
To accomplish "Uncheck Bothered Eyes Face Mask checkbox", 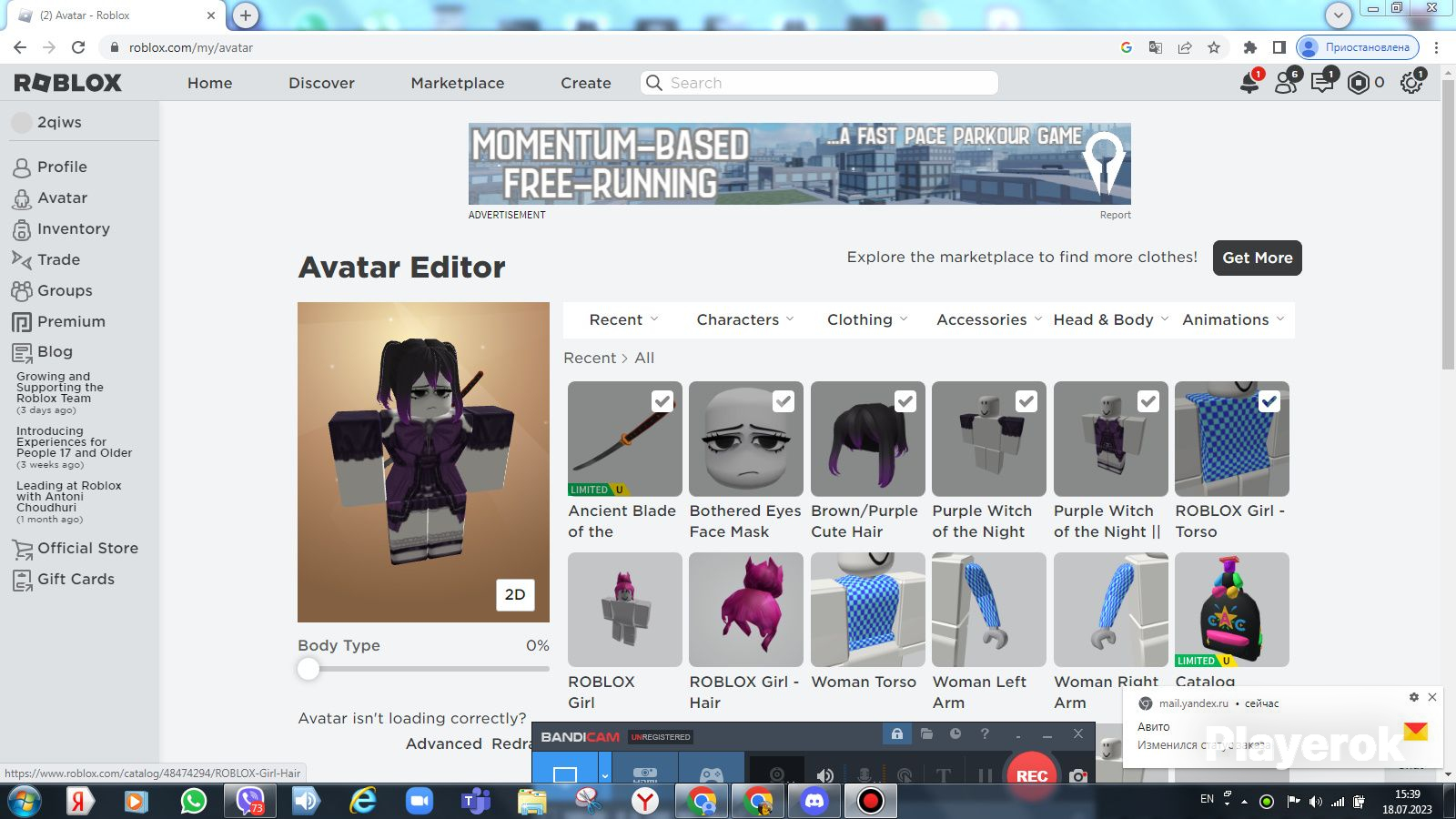I will click(x=784, y=401).
